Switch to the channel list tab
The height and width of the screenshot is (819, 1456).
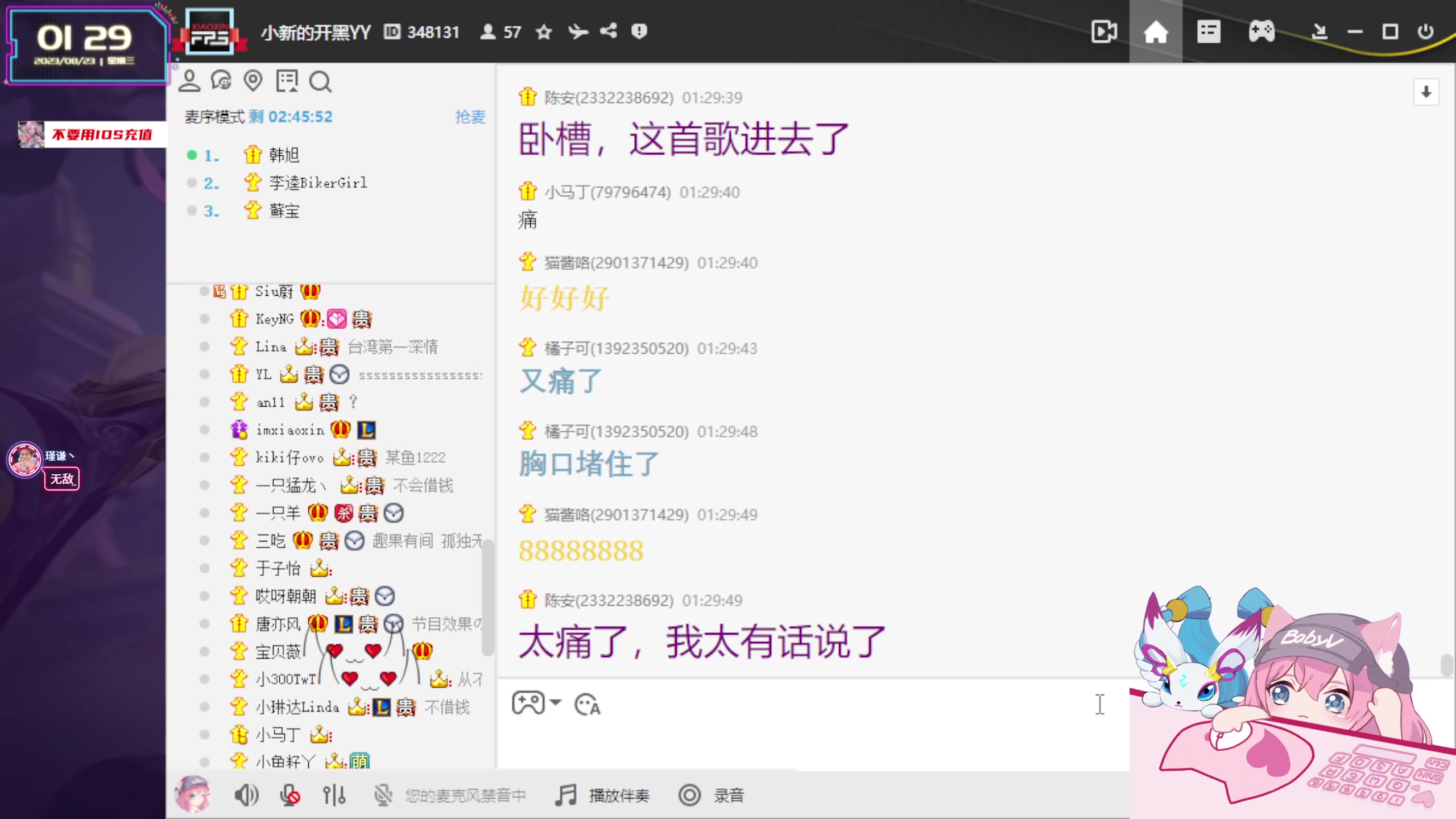coord(1209,31)
